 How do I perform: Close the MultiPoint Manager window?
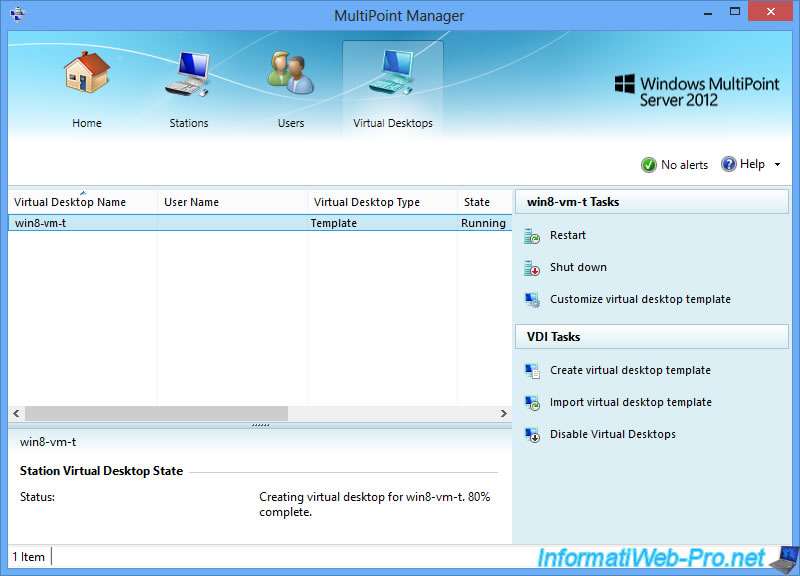coord(770,11)
